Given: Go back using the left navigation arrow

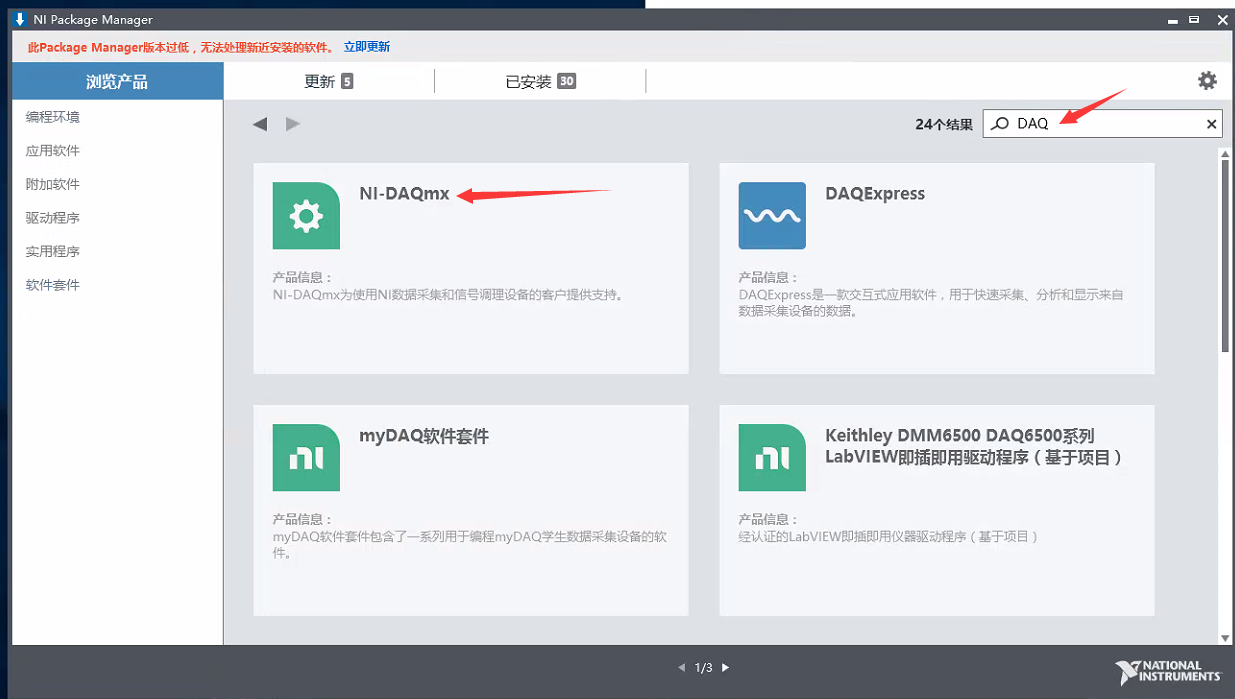Looking at the screenshot, I should point(260,124).
